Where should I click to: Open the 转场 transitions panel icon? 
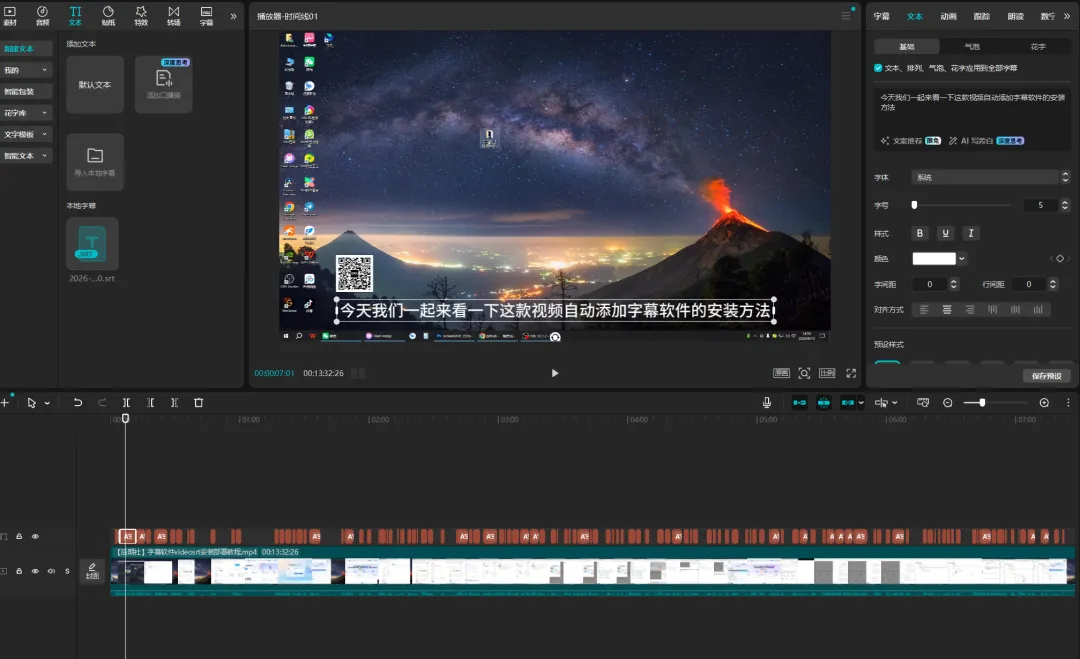coord(174,15)
